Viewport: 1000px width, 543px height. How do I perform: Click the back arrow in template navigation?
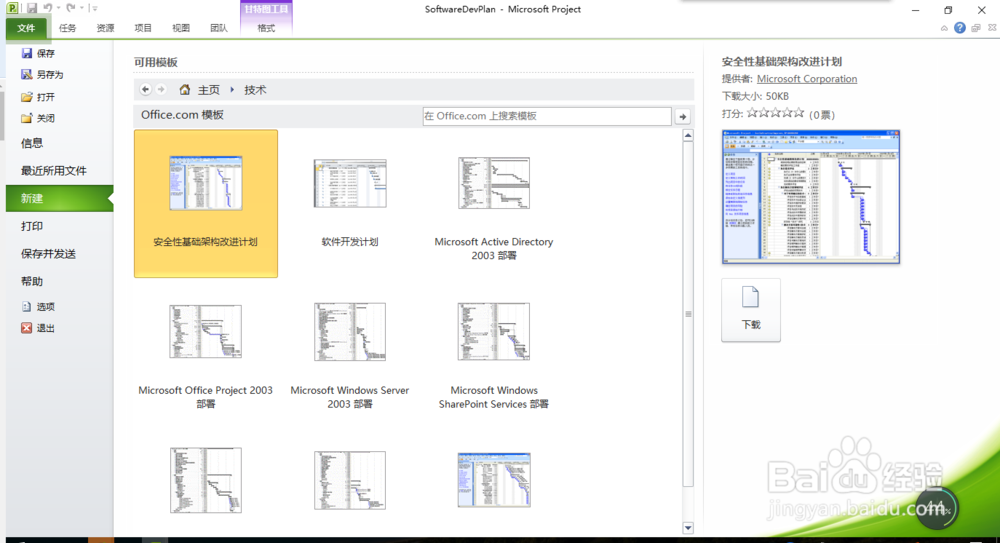pyautogui.click(x=145, y=89)
